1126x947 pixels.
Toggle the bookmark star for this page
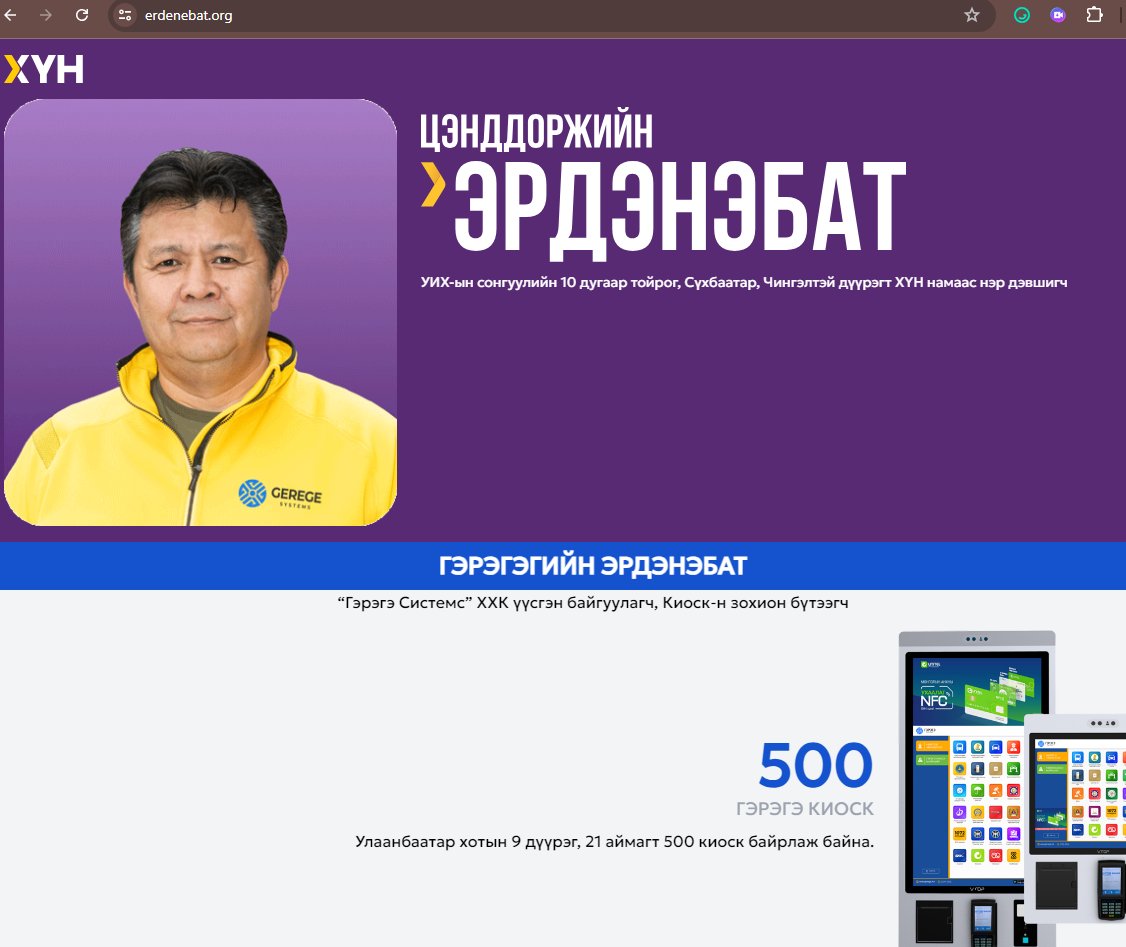point(970,15)
